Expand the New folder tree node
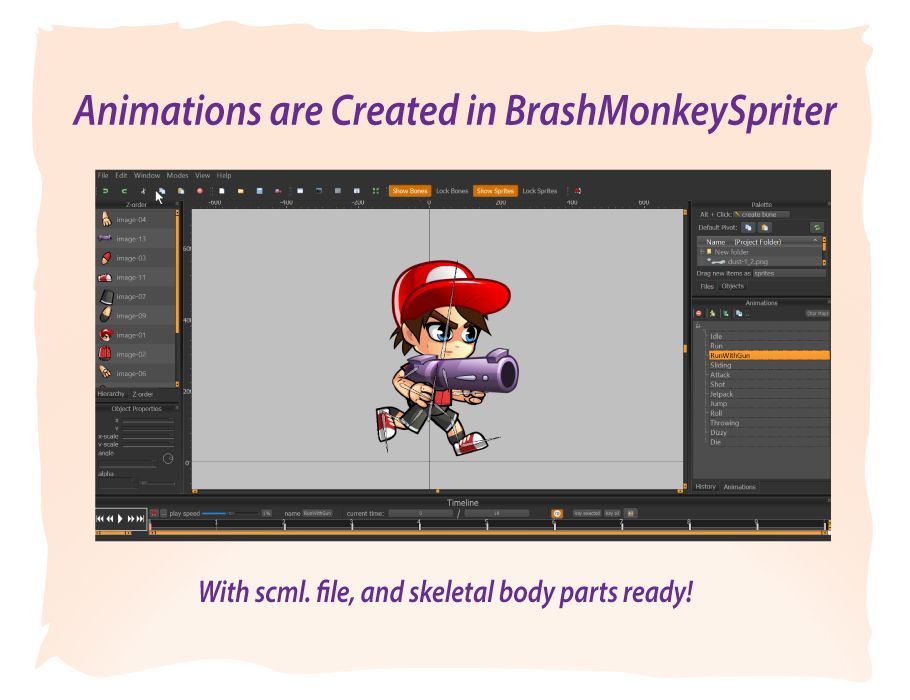910x700 pixels. (702, 252)
